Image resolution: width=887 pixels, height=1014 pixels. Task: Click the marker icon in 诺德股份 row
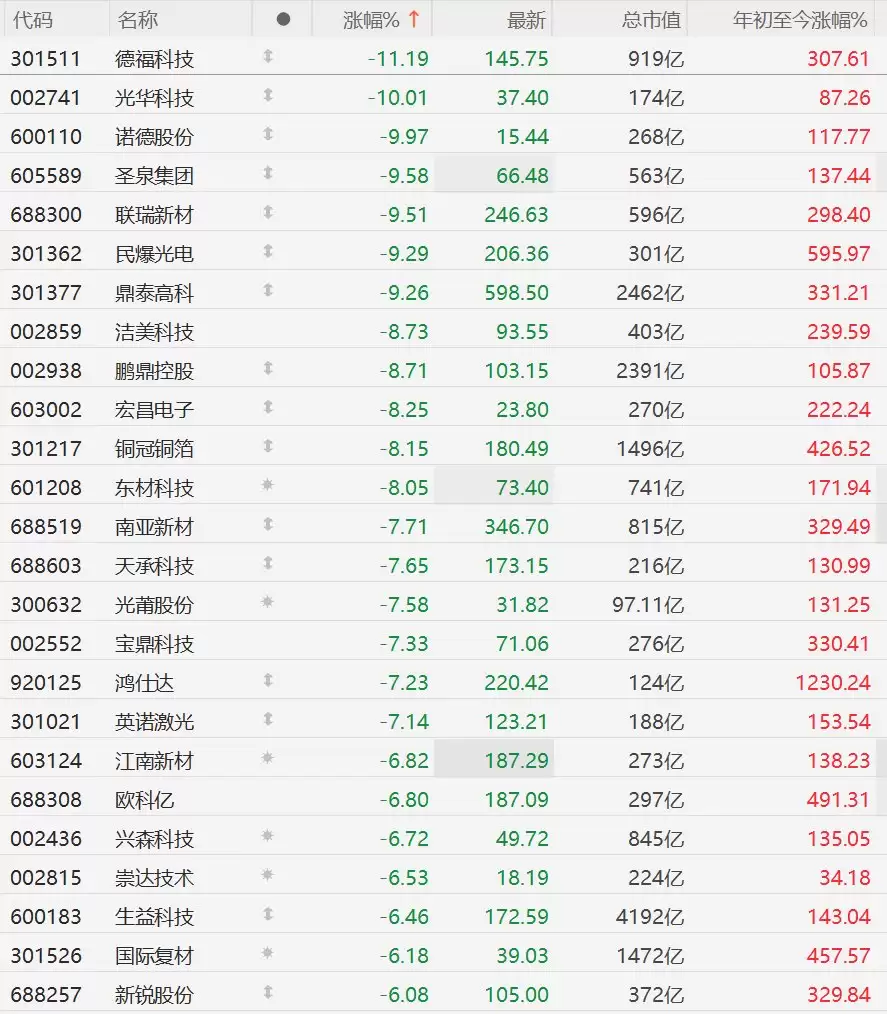tap(268, 135)
